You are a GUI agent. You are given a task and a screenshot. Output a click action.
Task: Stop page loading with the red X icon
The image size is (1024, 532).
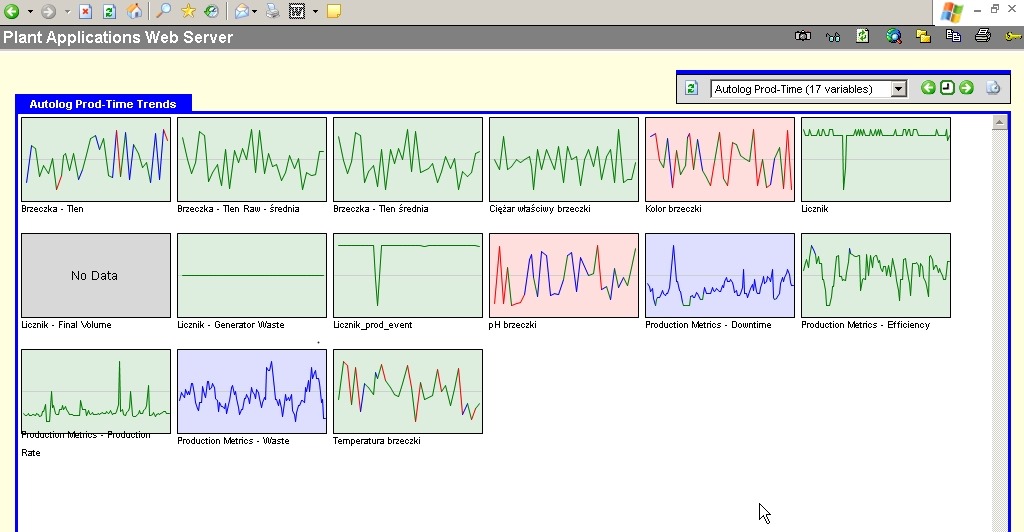coord(86,11)
